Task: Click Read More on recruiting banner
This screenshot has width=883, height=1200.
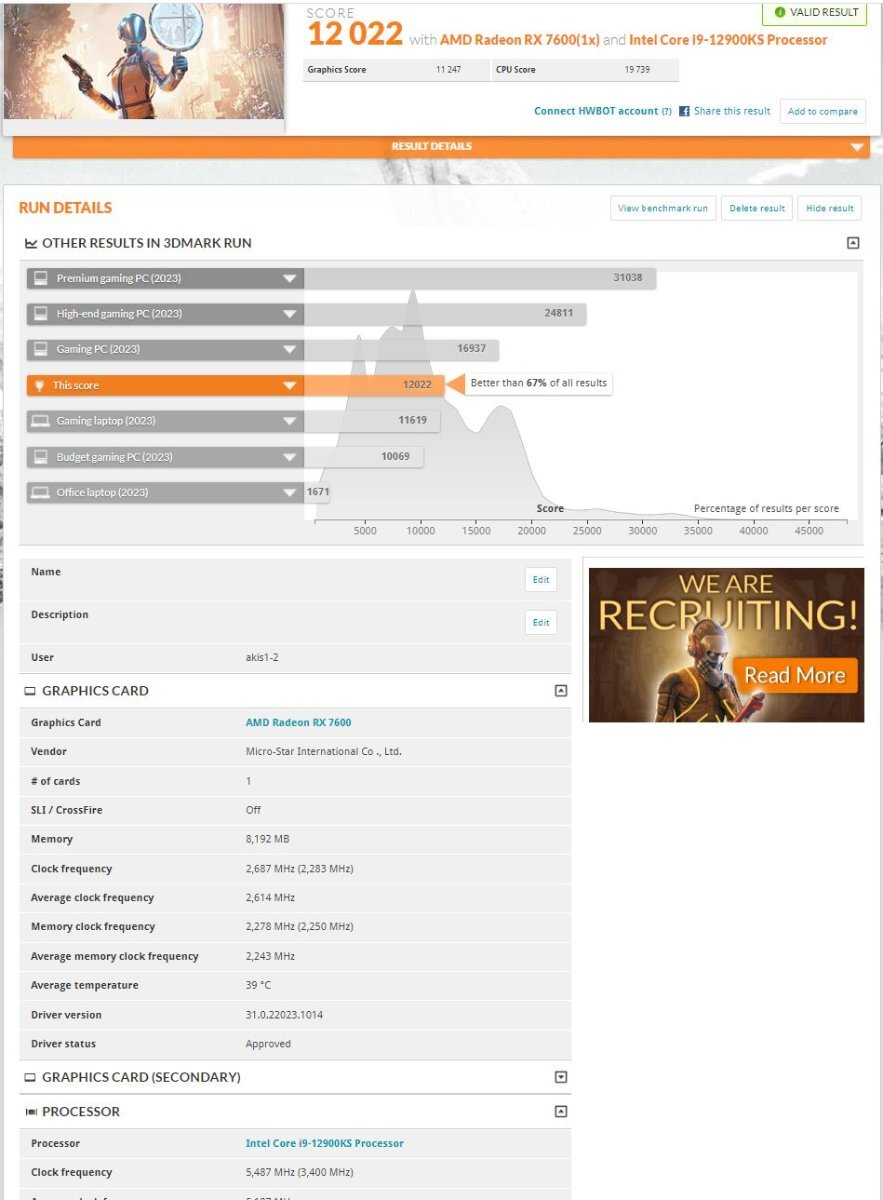Action: tap(795, 675)
